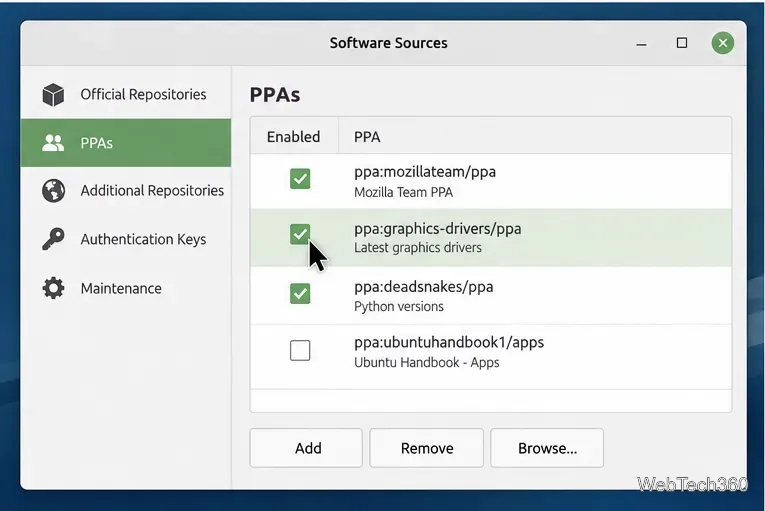Maximize the Software Sources window
The height and width of the screenshot is (511, 765).
click(x=682, y=43)
